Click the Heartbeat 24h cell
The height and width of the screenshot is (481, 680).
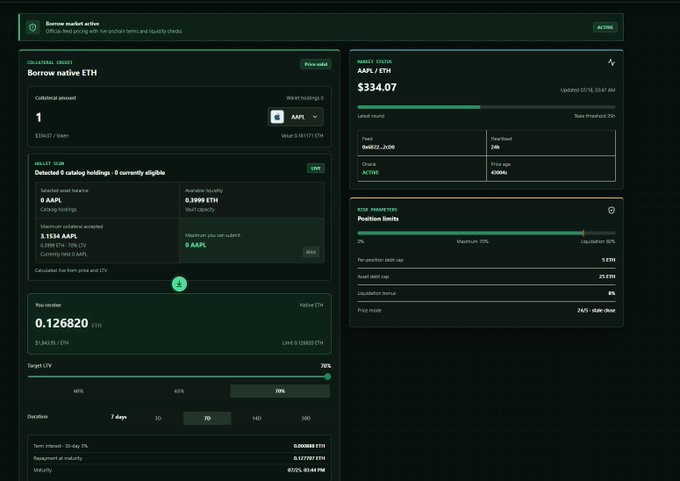tap(551, 143)
